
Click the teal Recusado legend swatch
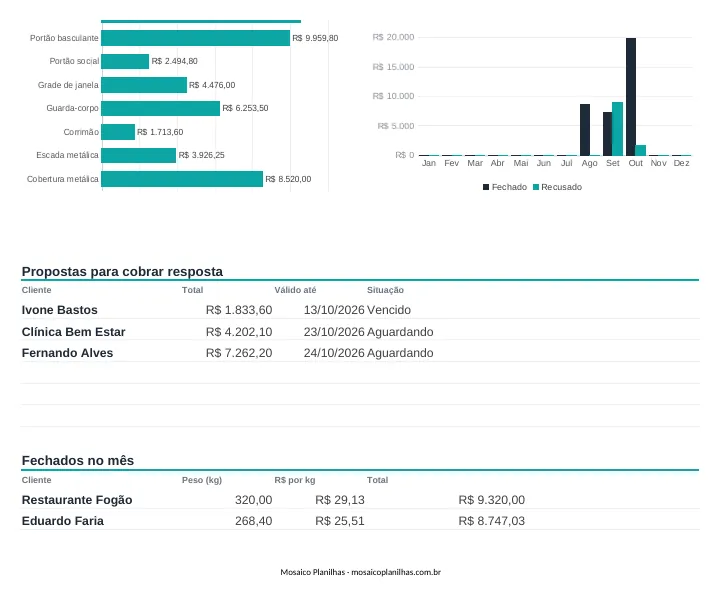click(x=536, y=187)
